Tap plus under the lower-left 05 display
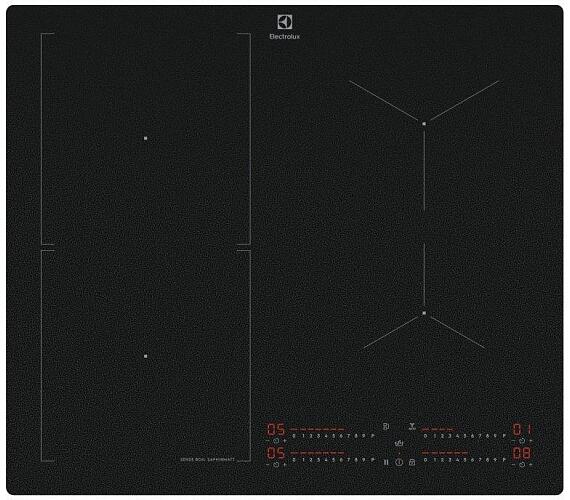570x500 pixels. pos(285,465)
